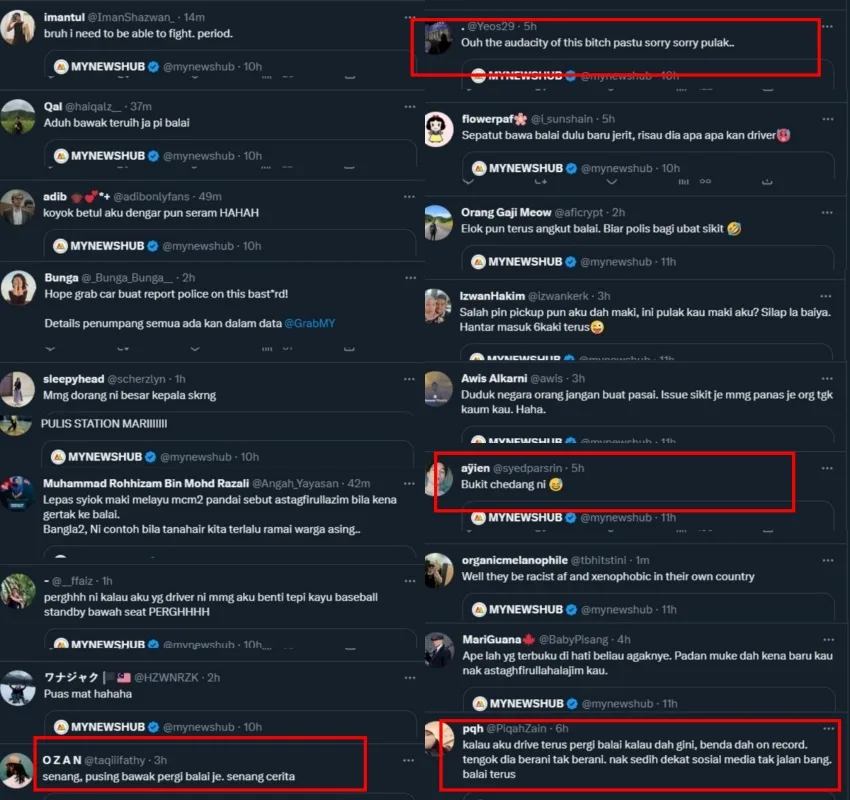Click the @HZWNRZK handle
The image size is (850, 800).
coord(166,678)
